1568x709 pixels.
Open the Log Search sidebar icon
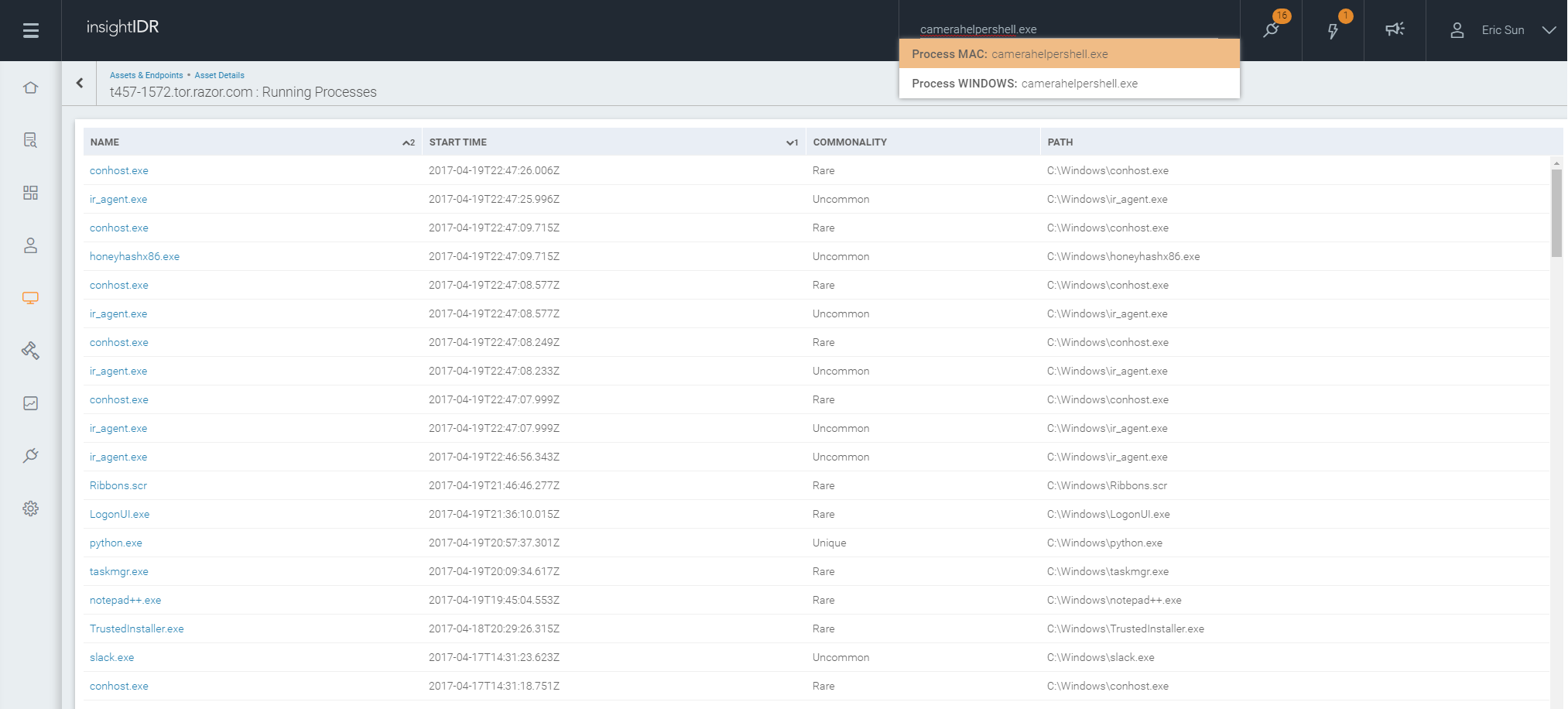tap(31, 140)
